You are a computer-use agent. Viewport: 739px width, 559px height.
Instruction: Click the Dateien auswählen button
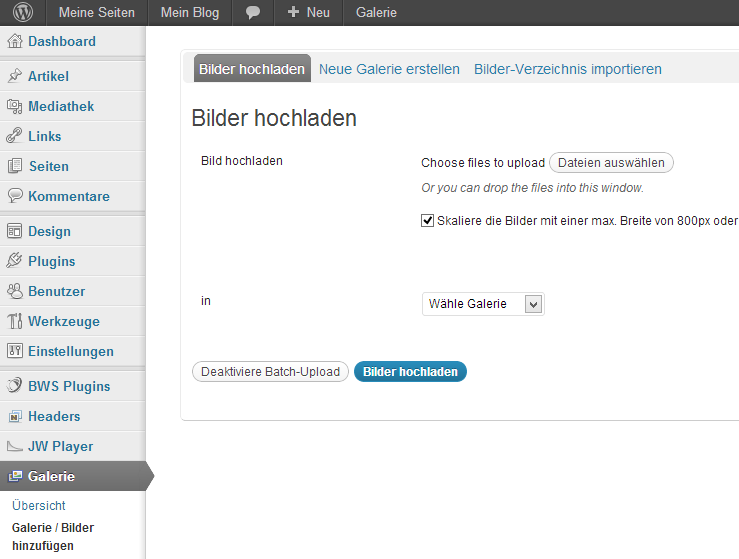point(611,163)
